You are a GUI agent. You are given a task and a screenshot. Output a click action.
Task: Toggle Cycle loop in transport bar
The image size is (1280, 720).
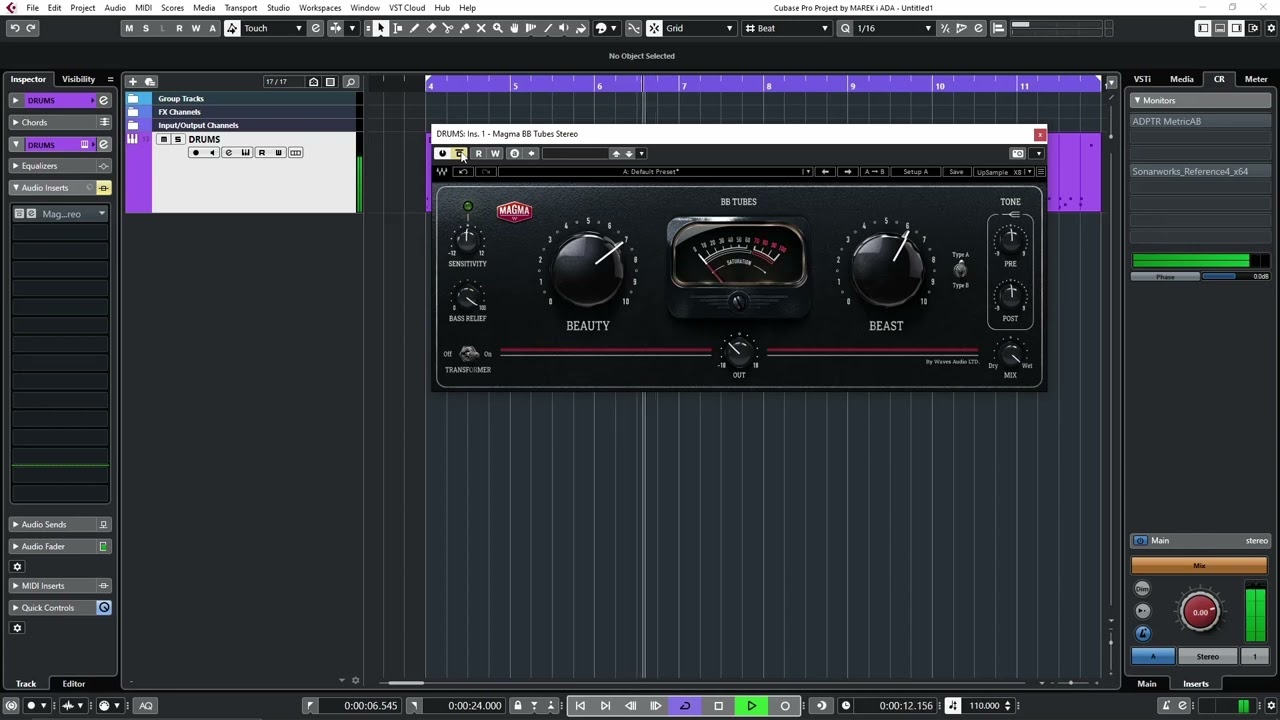(x=685, y=706)
